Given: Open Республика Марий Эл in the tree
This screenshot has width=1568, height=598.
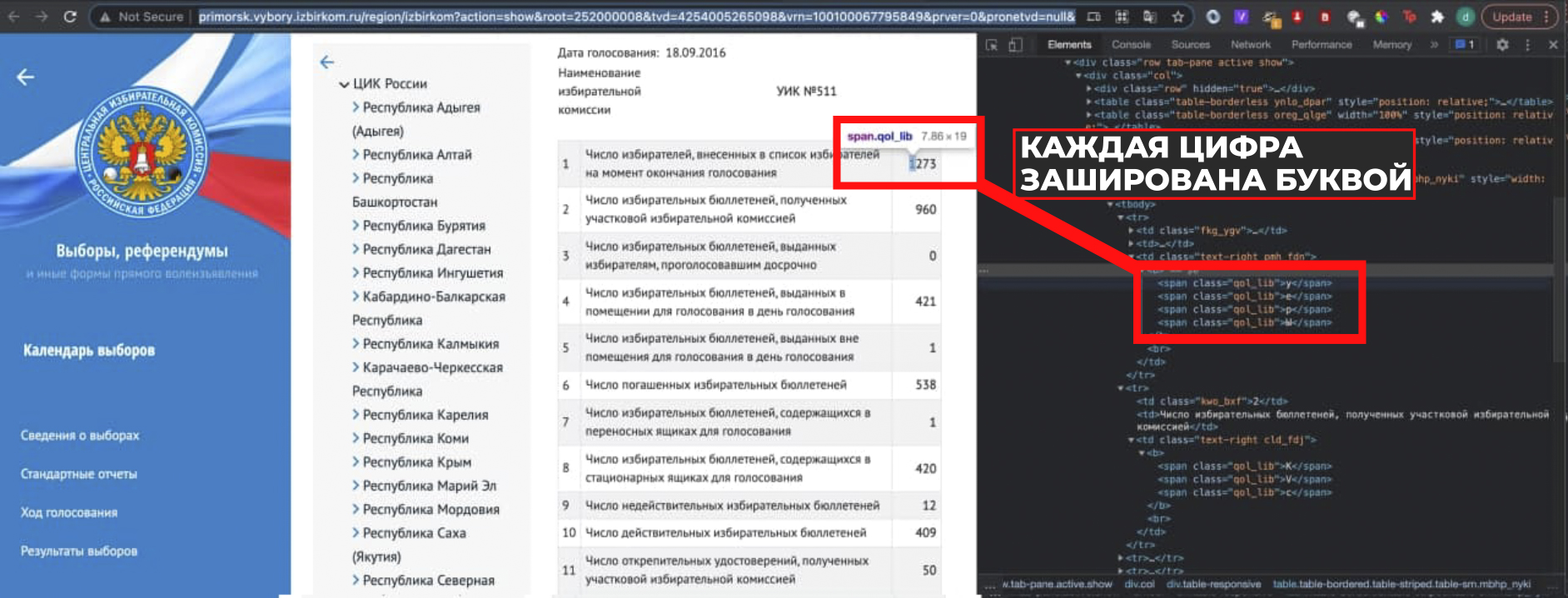Looking at the screenshot, I should pyautogui.click(x=429, y=486).
